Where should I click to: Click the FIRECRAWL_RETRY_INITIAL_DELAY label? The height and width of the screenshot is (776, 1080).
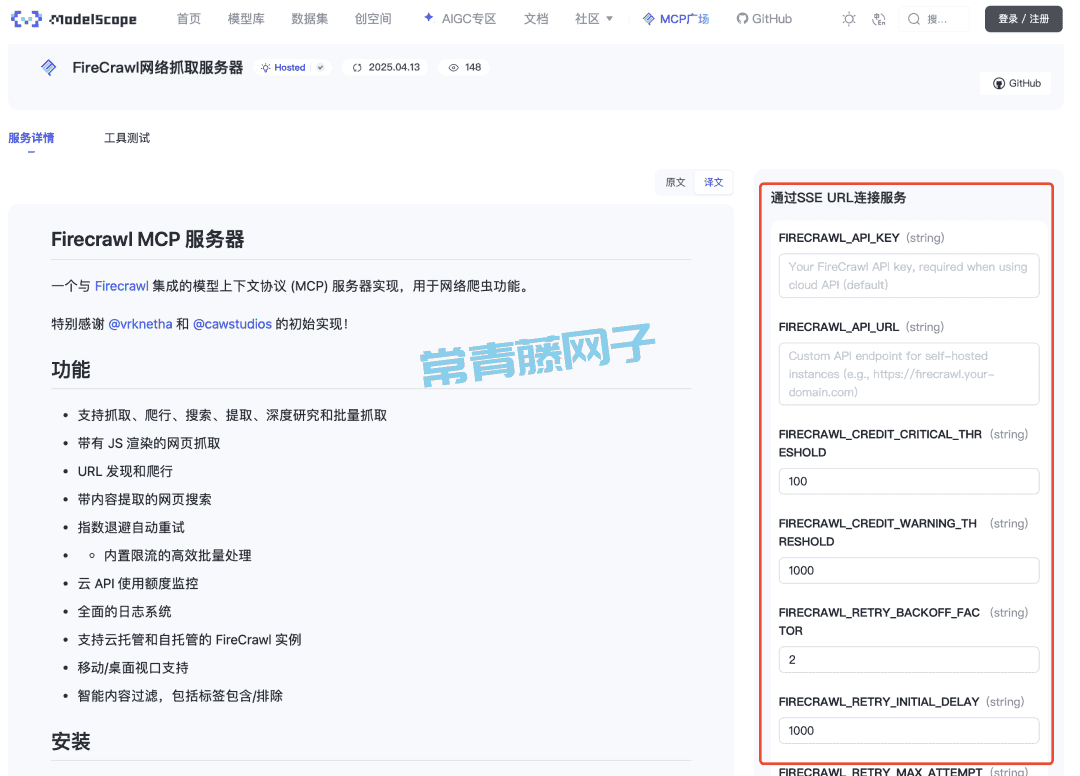879,702
